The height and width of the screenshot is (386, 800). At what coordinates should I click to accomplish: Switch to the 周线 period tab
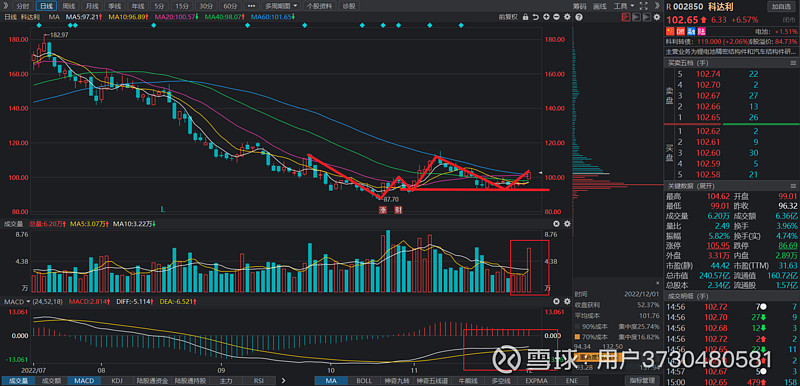pyautogui.click(x=69, y=6)
